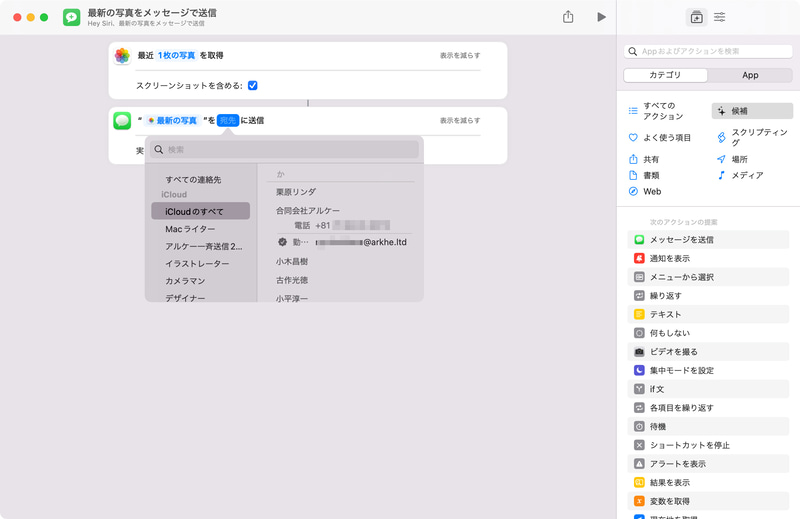800x519 pixels.
Task: Click the green Messages shortcut icon
Action: tap(71, 17)
